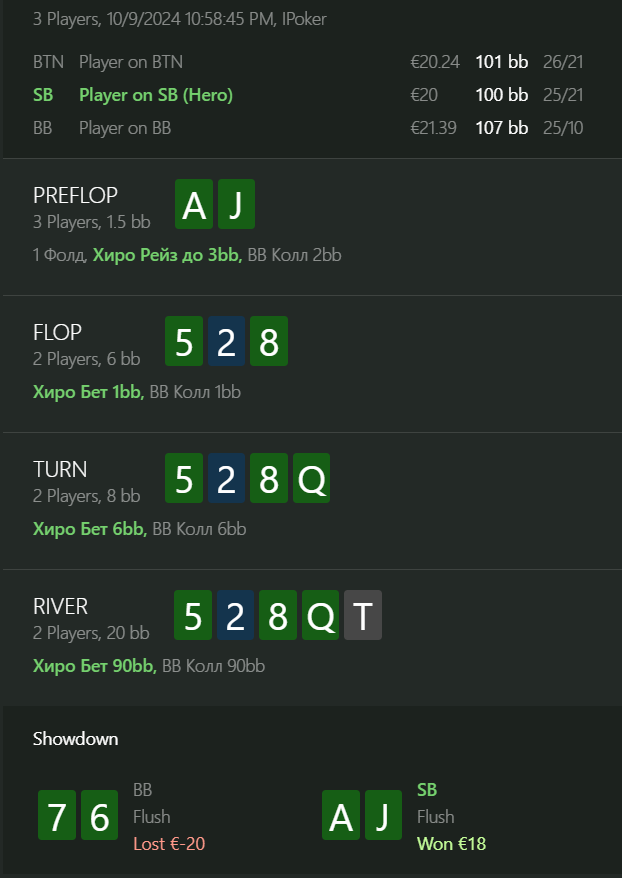Viewport: 622px width, 878px height.
Task: Click the RIVER section heading
Action: [60, 606]
